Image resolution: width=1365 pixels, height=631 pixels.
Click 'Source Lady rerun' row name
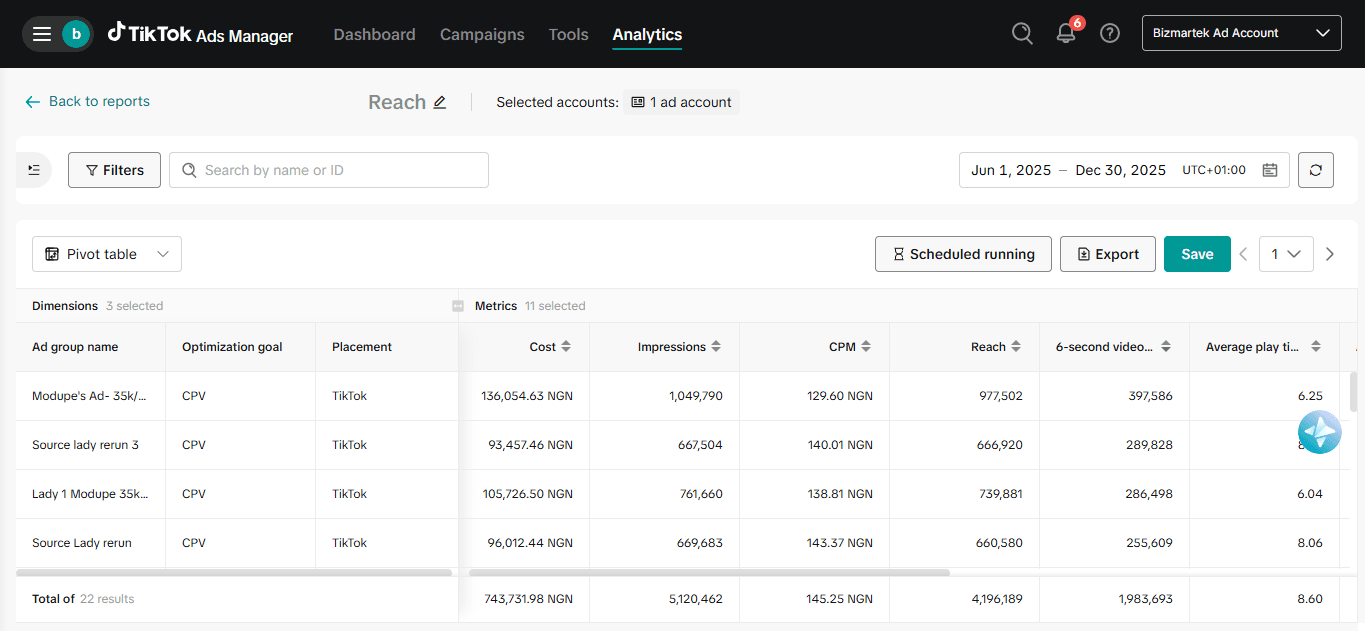(82, 543)
